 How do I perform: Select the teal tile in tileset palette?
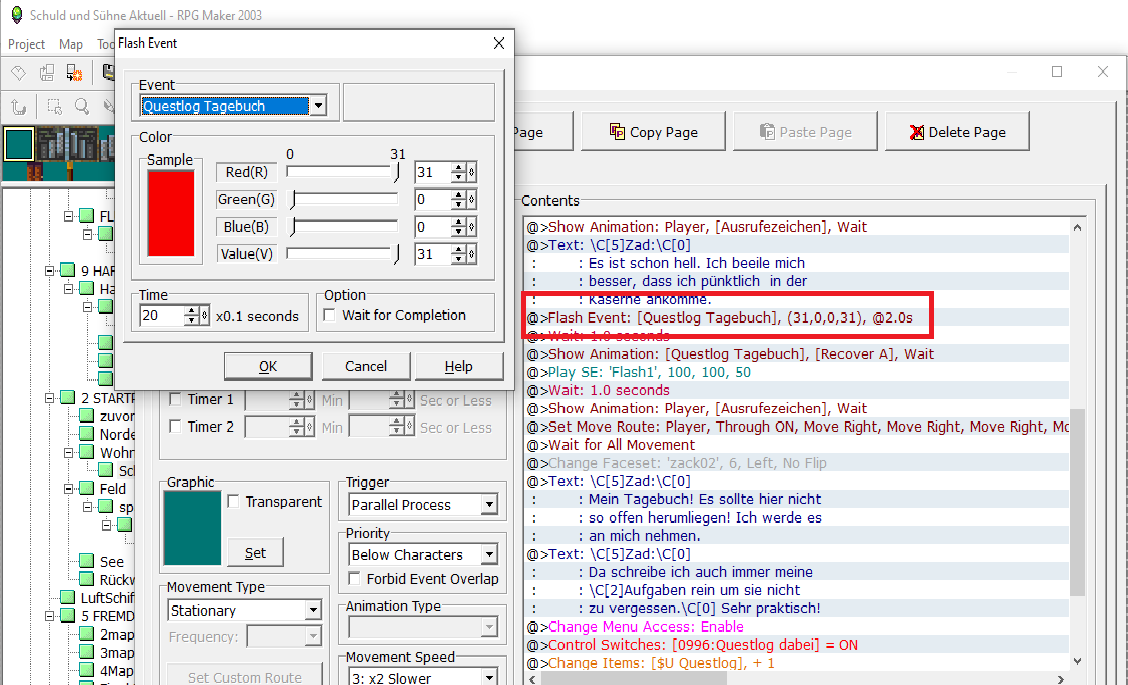tap(19, 144)
